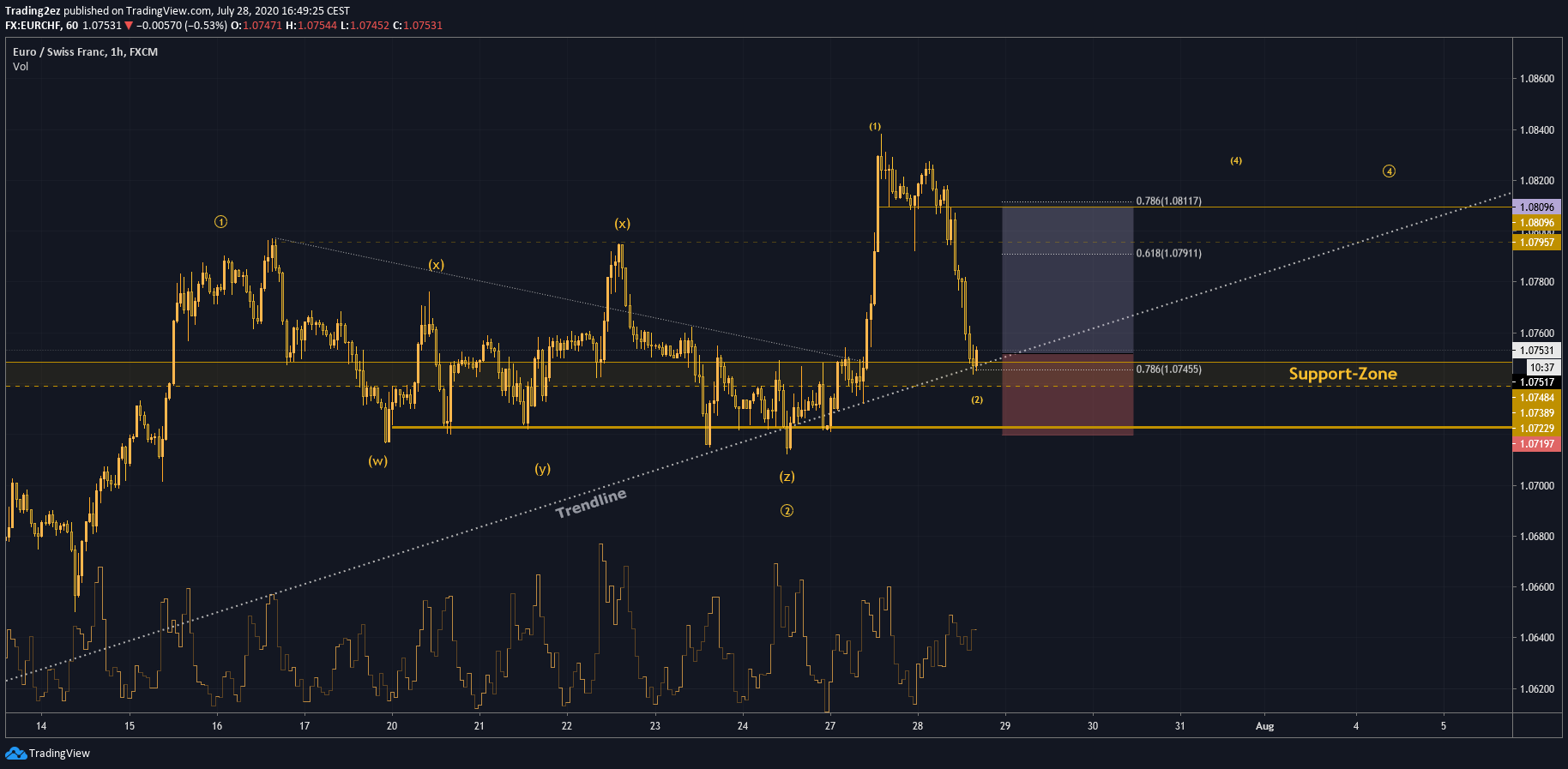Image resolution: width=1568 pixels, height=769 pixels.
Task: Click the 0.618(1.07911) fib level label
Action: pos(1168,254)
